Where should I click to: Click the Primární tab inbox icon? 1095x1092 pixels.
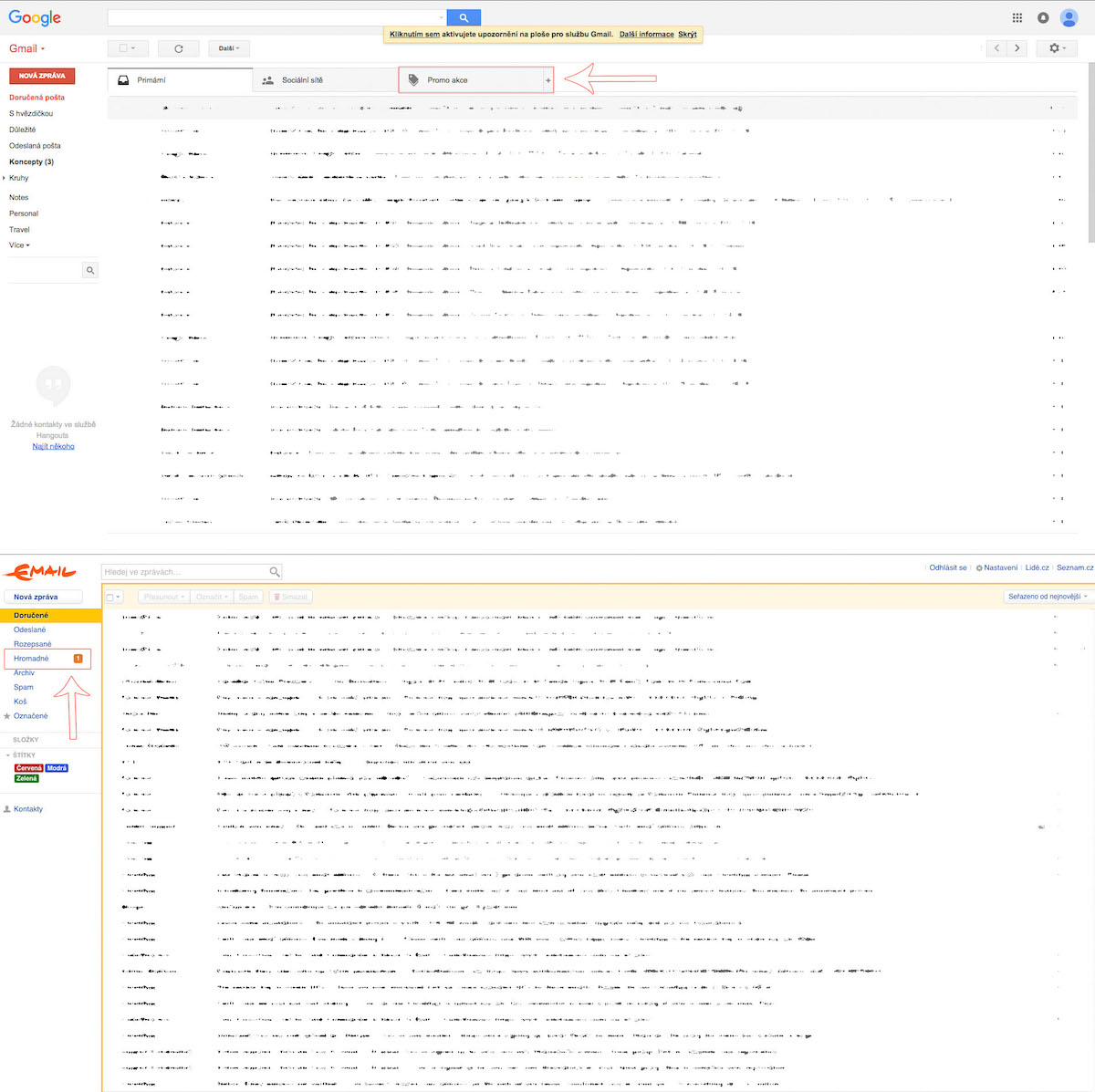tap(123, 80)
